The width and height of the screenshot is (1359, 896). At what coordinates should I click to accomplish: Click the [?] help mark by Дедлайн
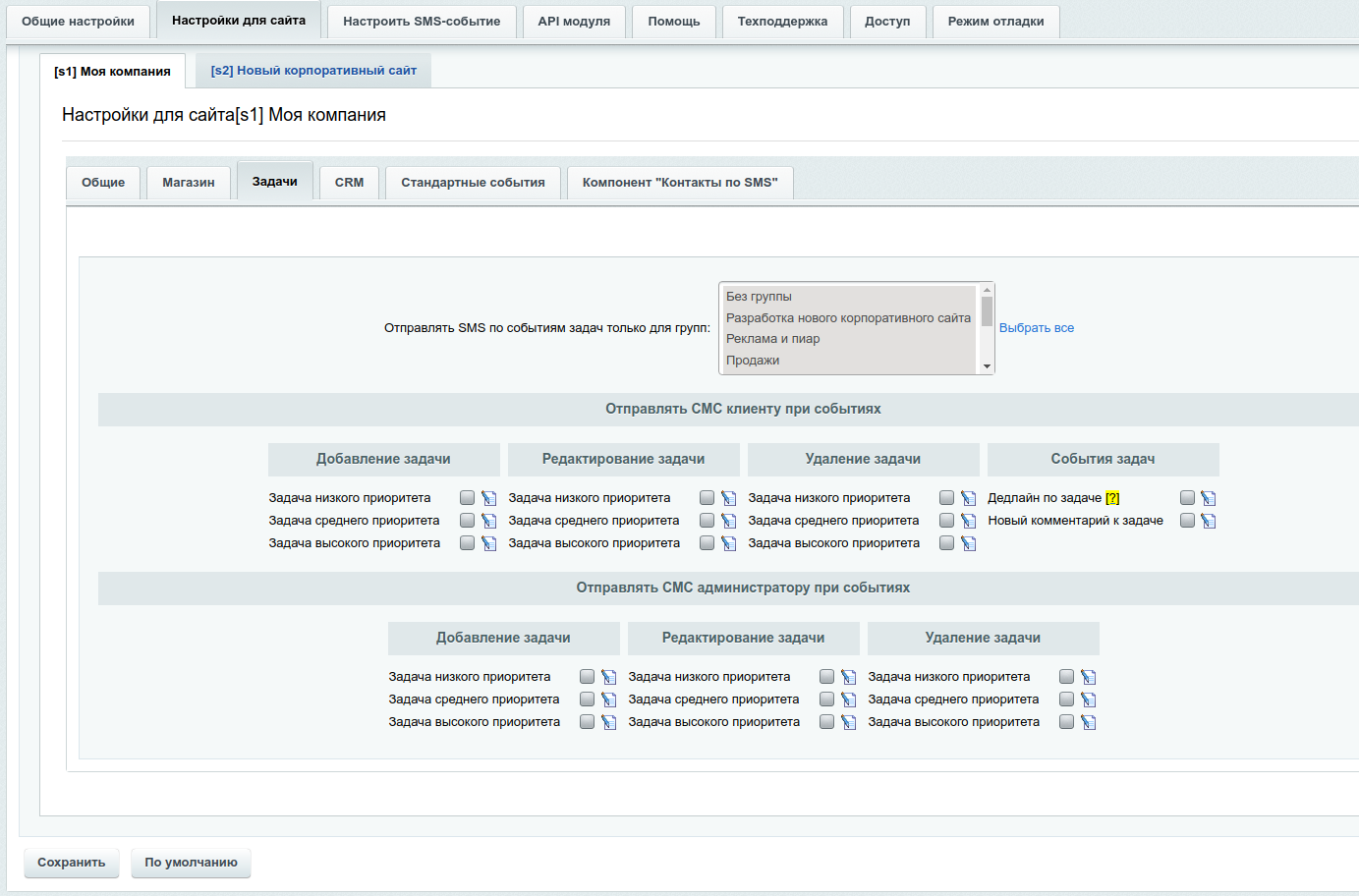tap(1112, 498)
